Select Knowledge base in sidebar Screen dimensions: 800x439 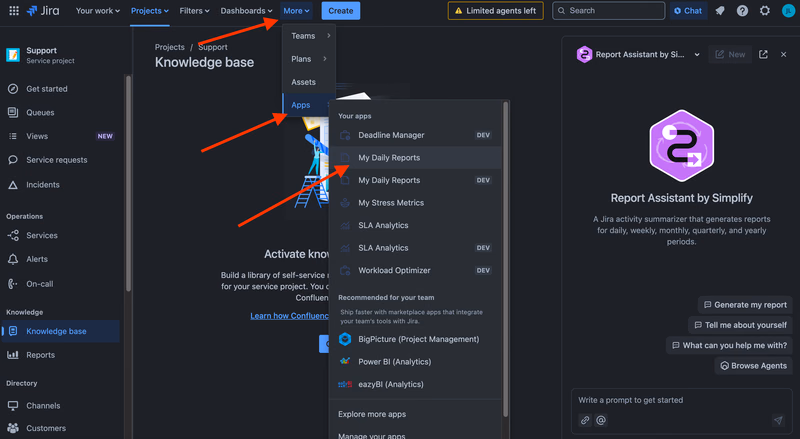click(x=61, y=331)
